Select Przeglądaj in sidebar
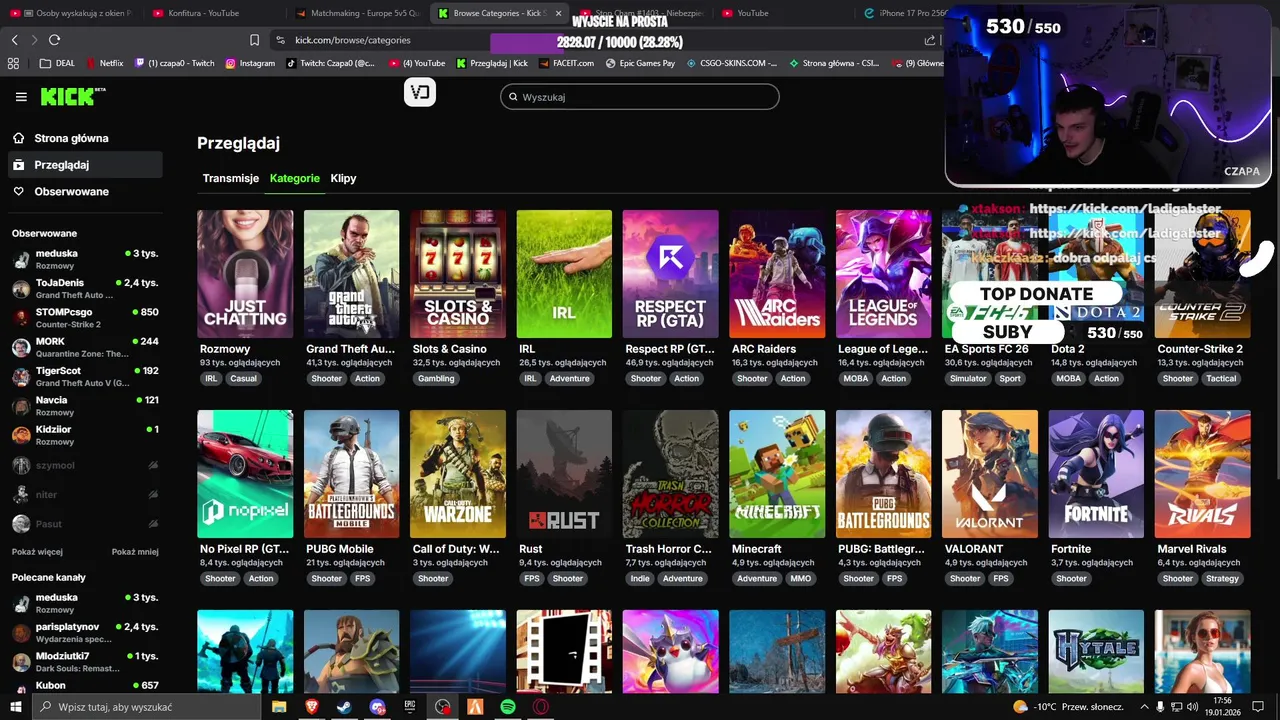The image size is (1280, 720). (84, 165)
